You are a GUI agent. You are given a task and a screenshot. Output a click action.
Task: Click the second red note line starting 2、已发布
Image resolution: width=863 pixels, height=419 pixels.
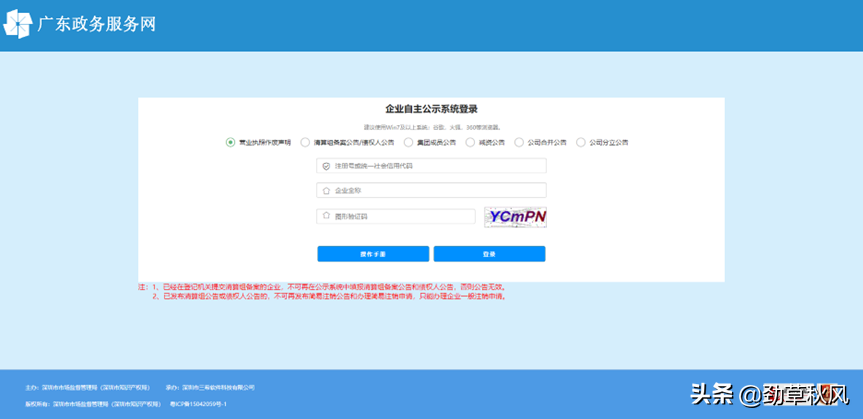point(329,296)
